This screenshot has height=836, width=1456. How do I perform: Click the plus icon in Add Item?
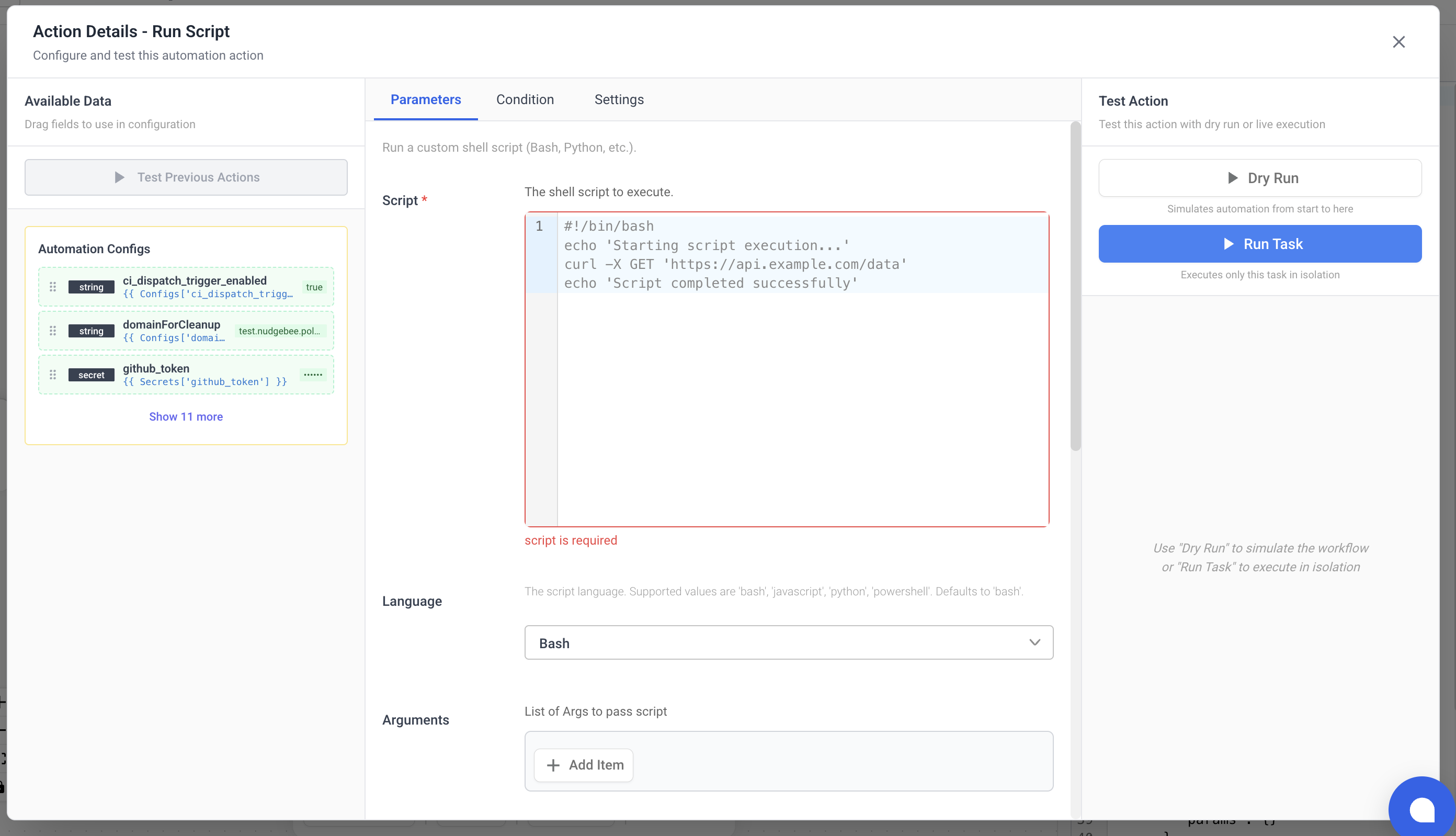(x=553, y=765)
